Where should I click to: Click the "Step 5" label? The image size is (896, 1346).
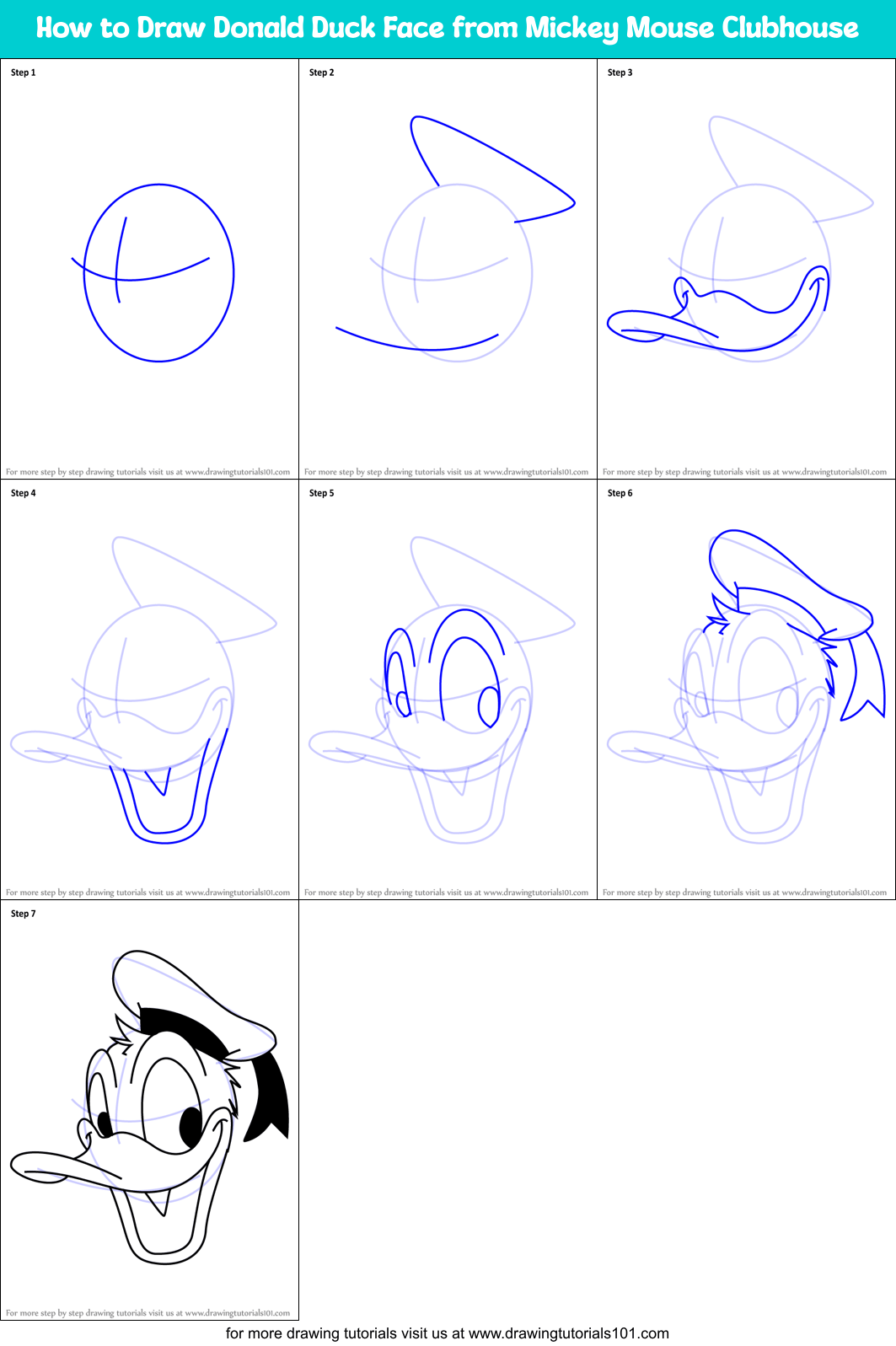321,493
